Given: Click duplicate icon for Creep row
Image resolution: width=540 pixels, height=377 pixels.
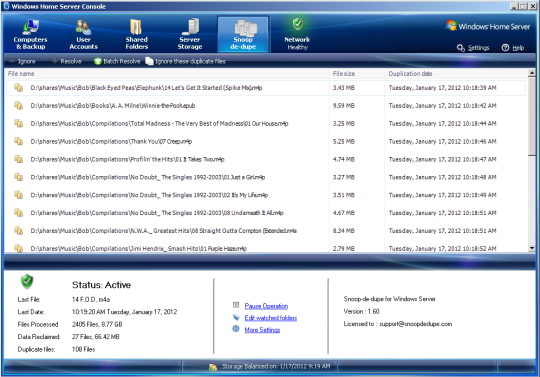Looking at the screenshot, I should [x=19, y=142].
